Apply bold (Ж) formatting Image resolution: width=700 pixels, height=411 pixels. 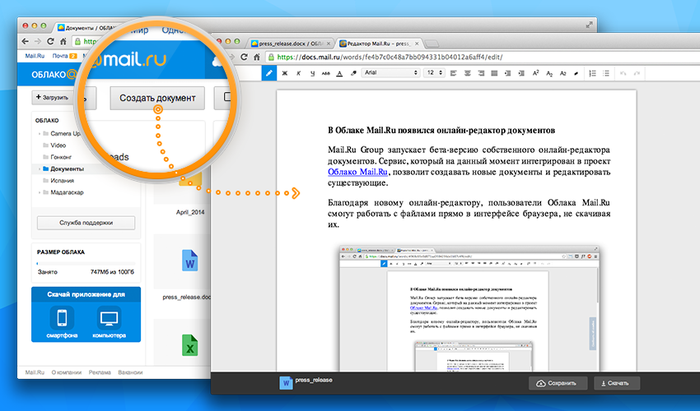click(284, 73)
